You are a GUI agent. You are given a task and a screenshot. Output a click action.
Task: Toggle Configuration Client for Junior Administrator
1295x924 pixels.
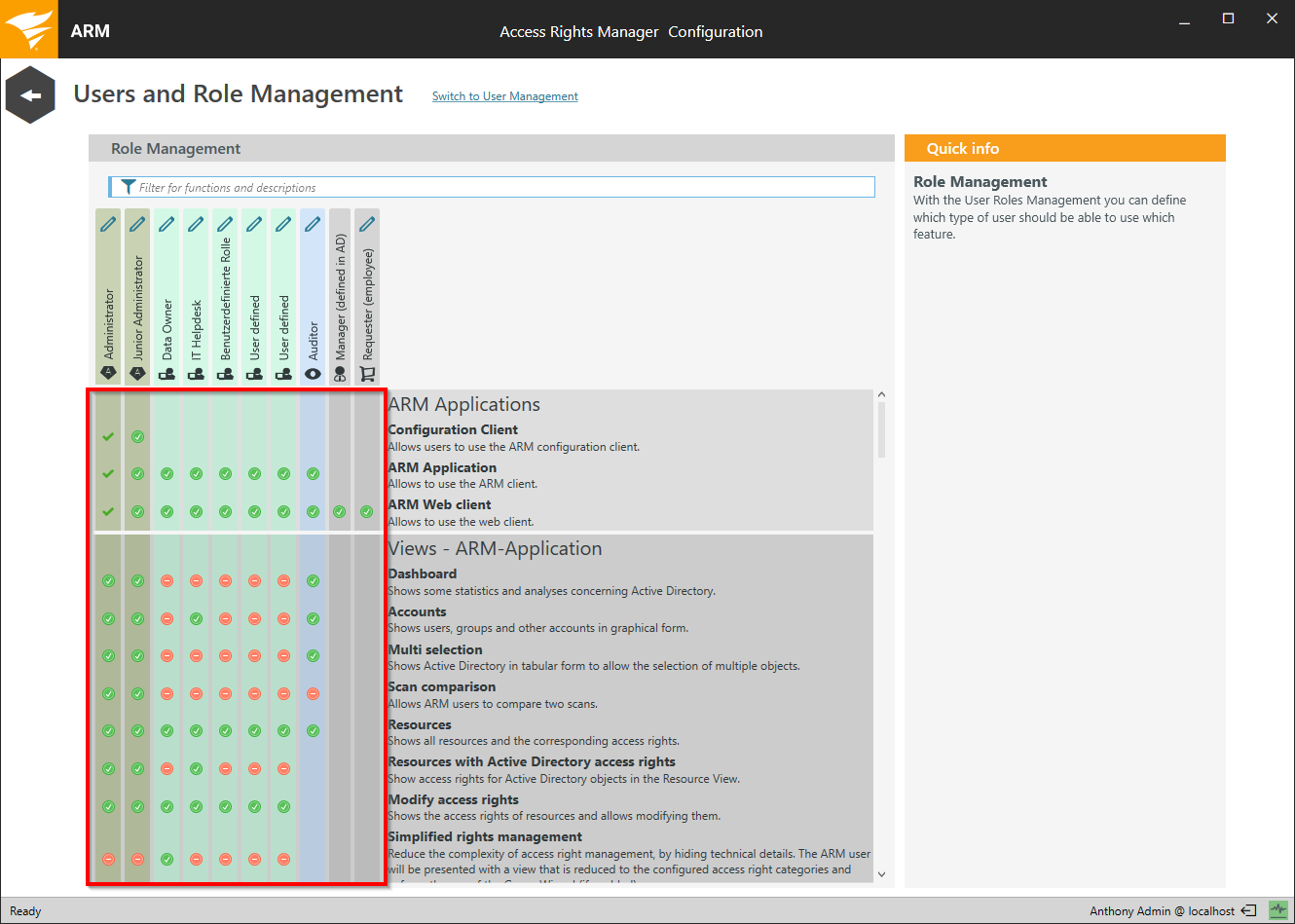click(137, 437)
